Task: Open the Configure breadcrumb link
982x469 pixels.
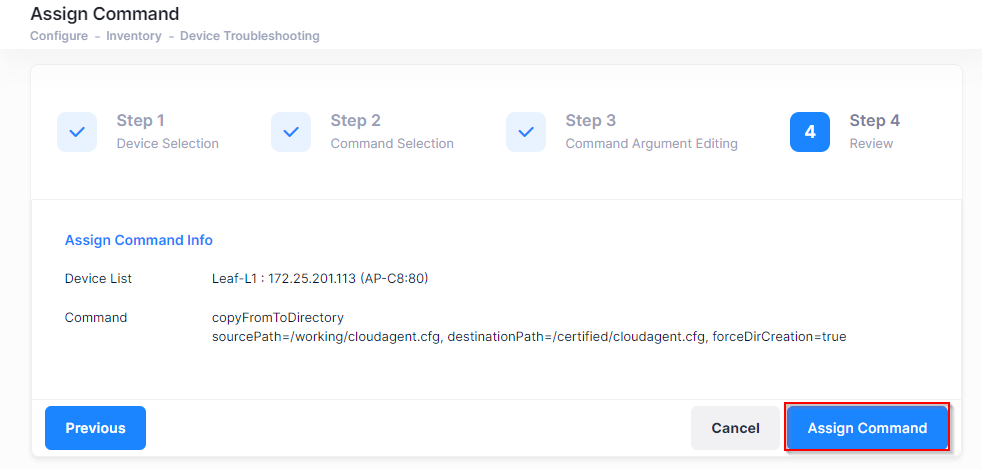Action: (x=58, y=36)
